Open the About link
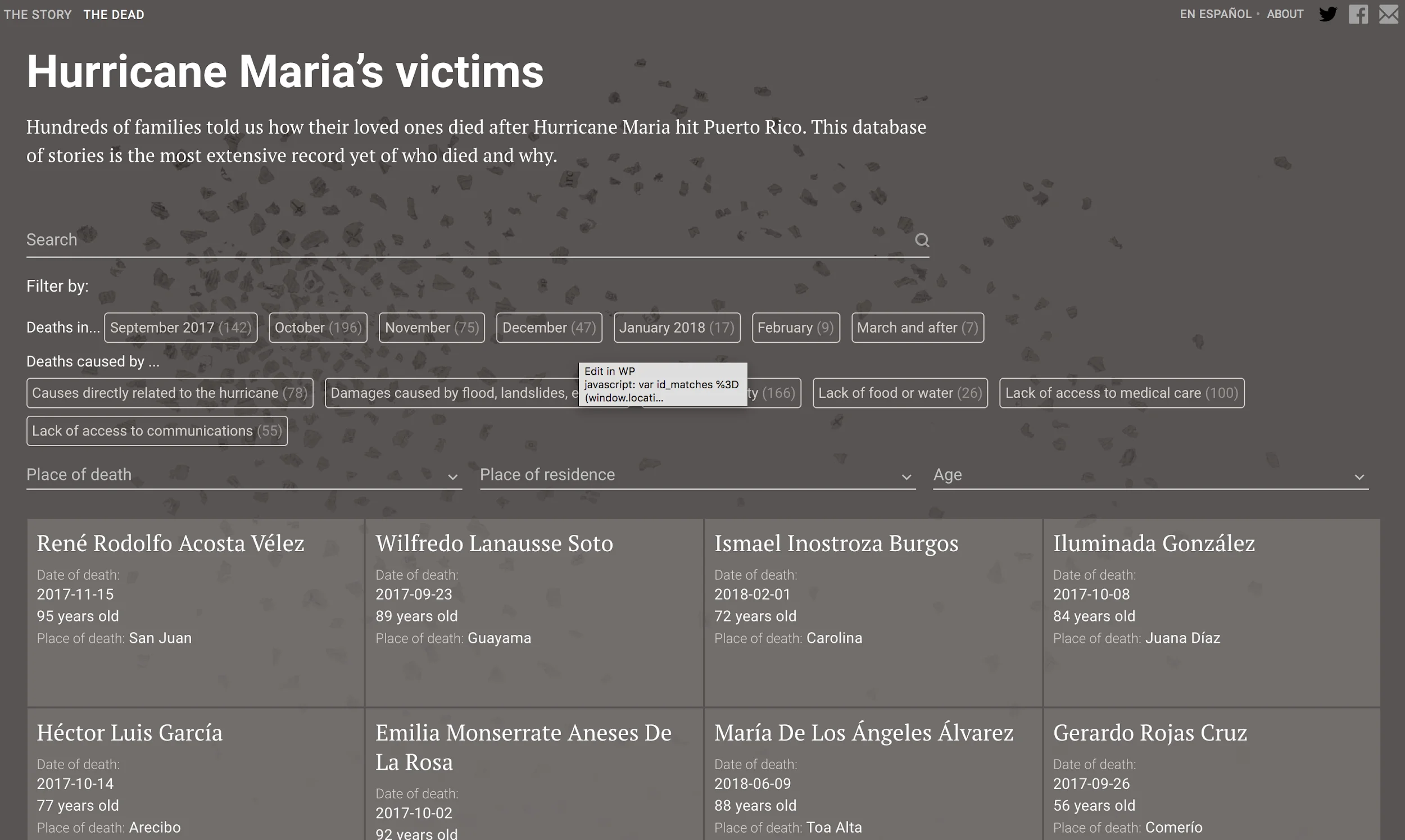This screenshot has width=1405, height=840. (x=1284, y=14)
